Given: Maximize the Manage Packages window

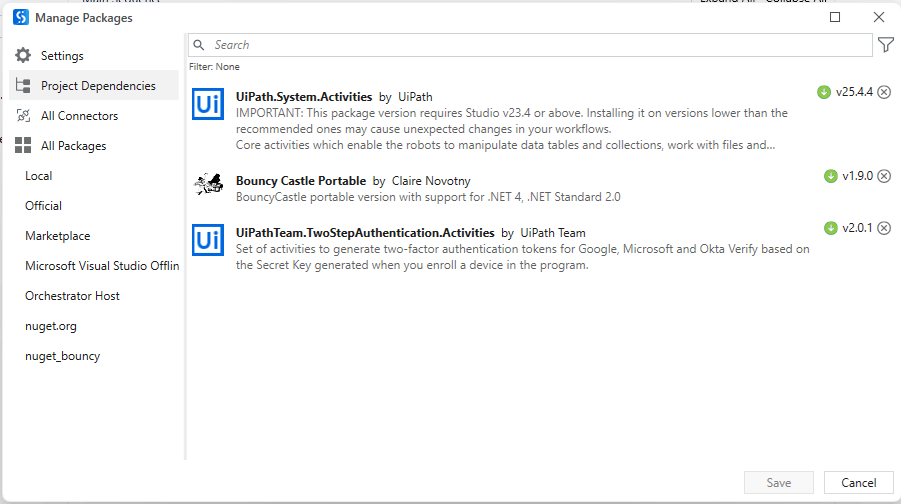Looking at the screenshot, I should [x=835, y=17].
